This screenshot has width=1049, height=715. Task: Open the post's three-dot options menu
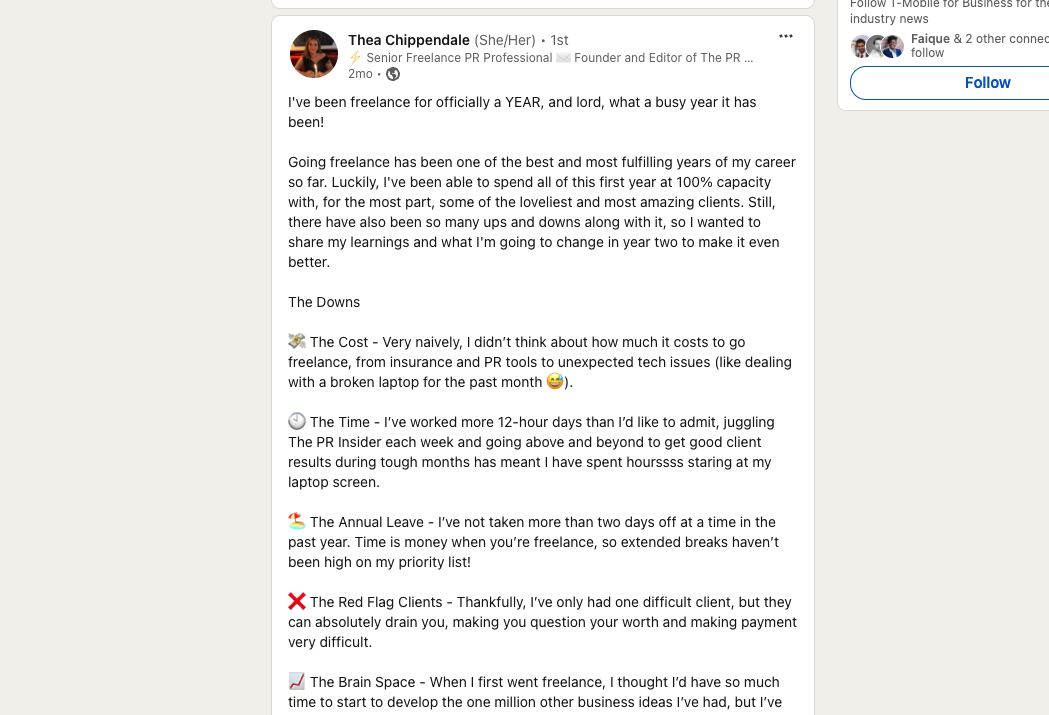pos(786,37)
